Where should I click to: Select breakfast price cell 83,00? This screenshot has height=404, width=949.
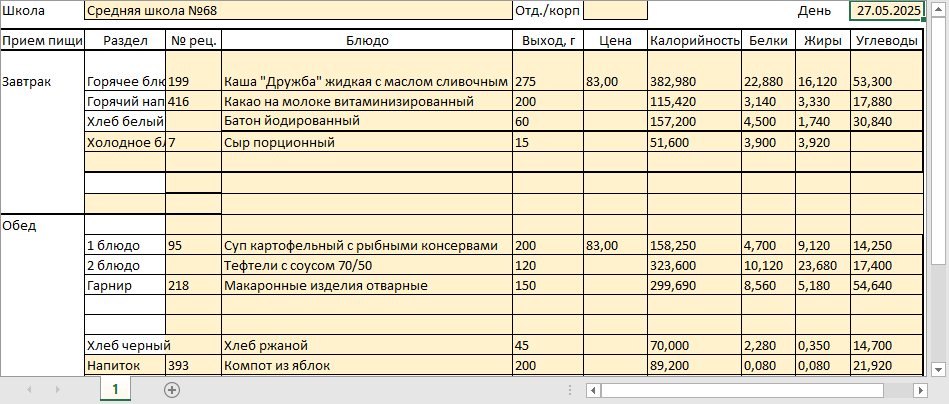pyautogui.click(x=616, y=71)
